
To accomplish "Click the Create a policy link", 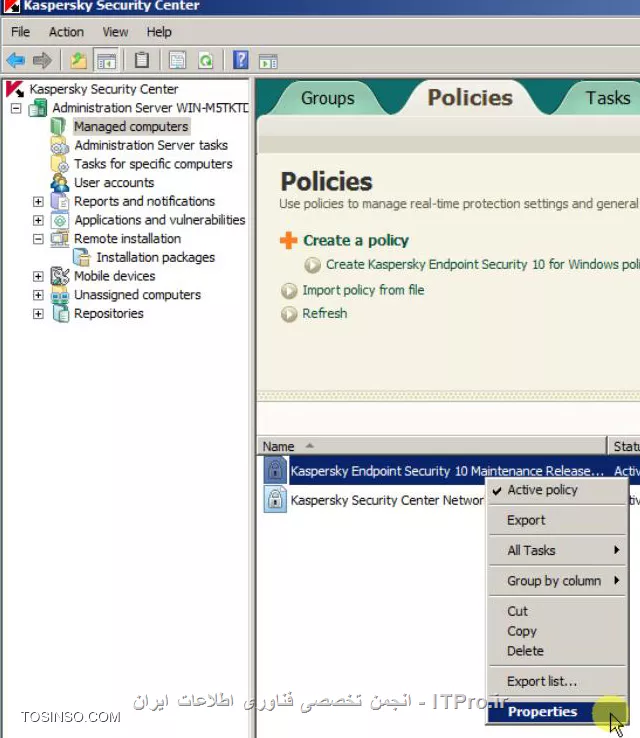I will pos(356,241).
